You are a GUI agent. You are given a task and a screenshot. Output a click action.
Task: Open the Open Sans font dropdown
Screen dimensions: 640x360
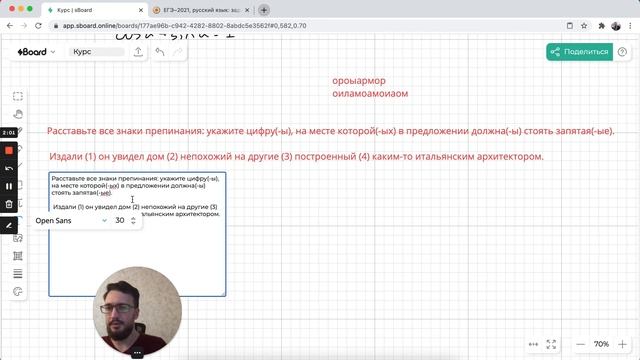[71, 220]
